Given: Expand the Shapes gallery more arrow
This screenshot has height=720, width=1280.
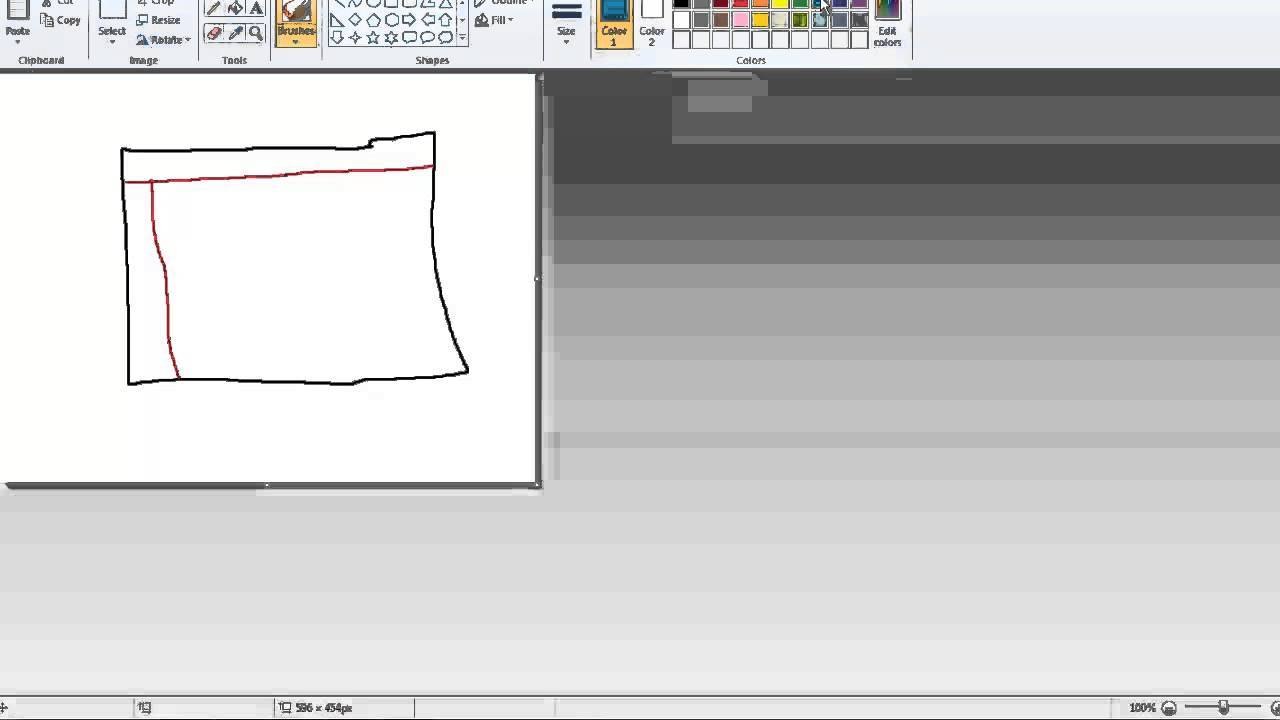Looking at the screenshot, I should [462, 38].
